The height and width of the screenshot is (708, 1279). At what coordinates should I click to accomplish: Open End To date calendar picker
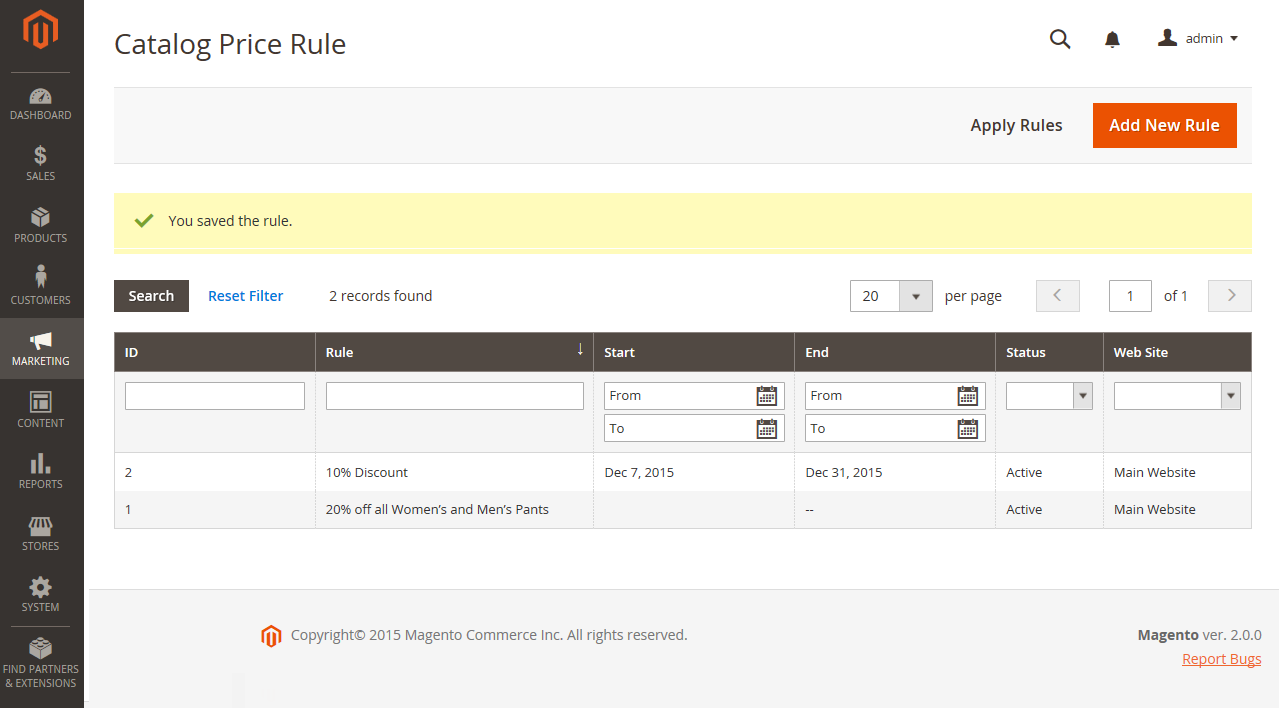[968, 429]
